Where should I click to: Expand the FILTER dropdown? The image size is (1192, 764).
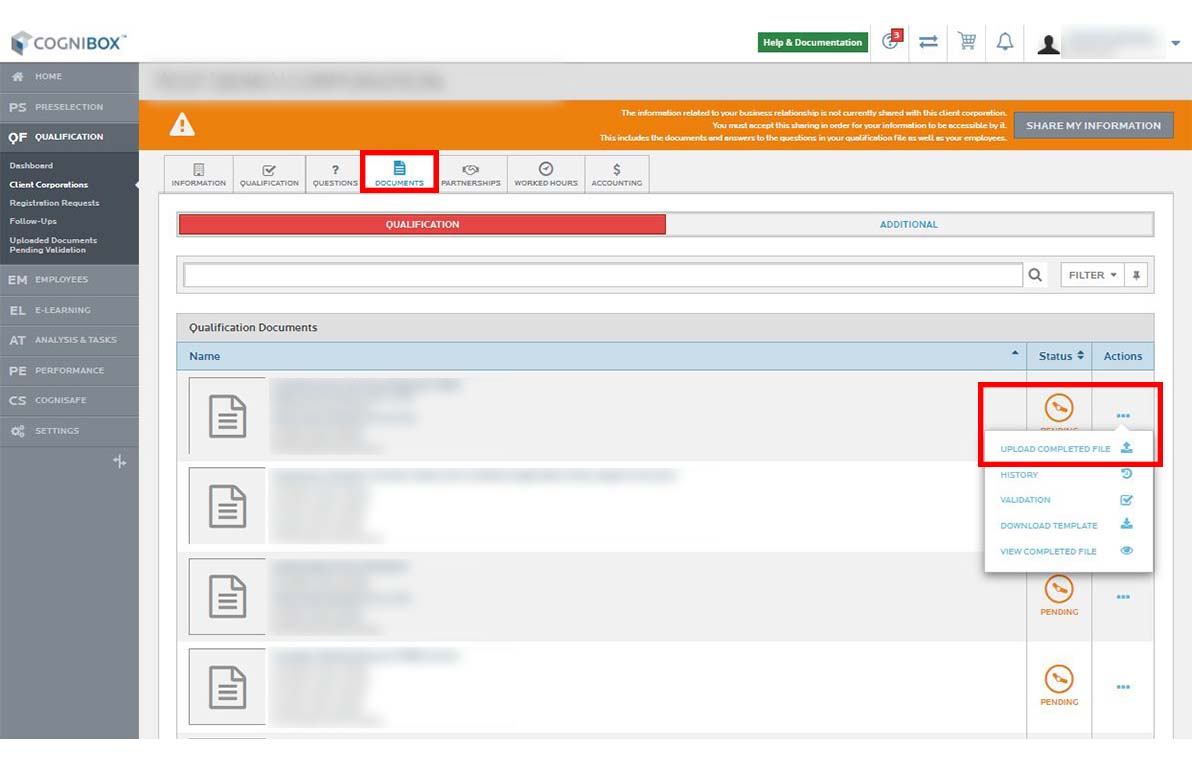(1092, 275)
